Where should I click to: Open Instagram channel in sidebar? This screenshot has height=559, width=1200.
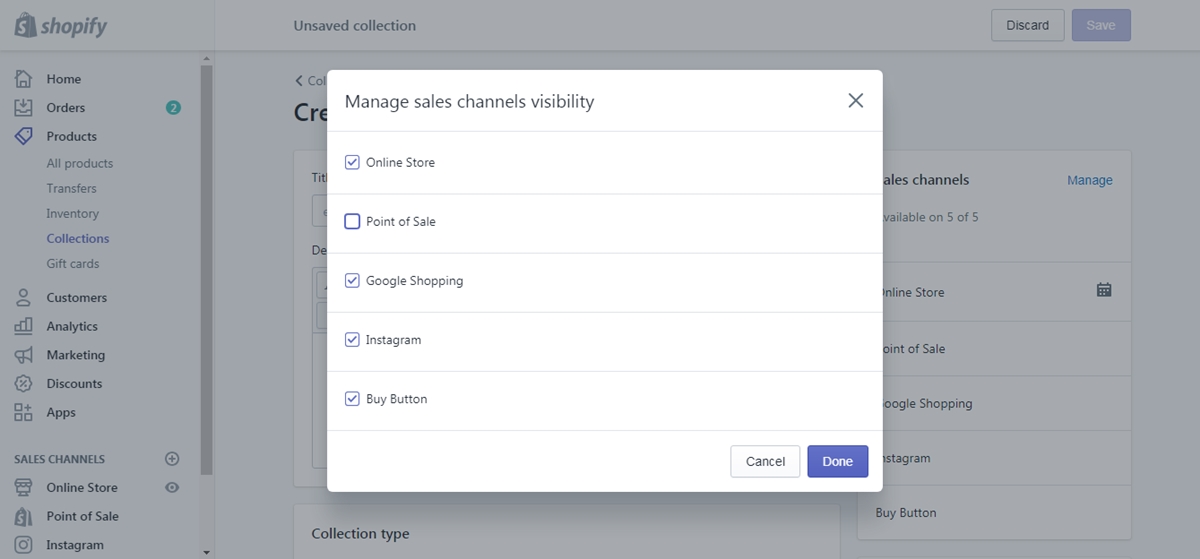[x=75, y=545]
